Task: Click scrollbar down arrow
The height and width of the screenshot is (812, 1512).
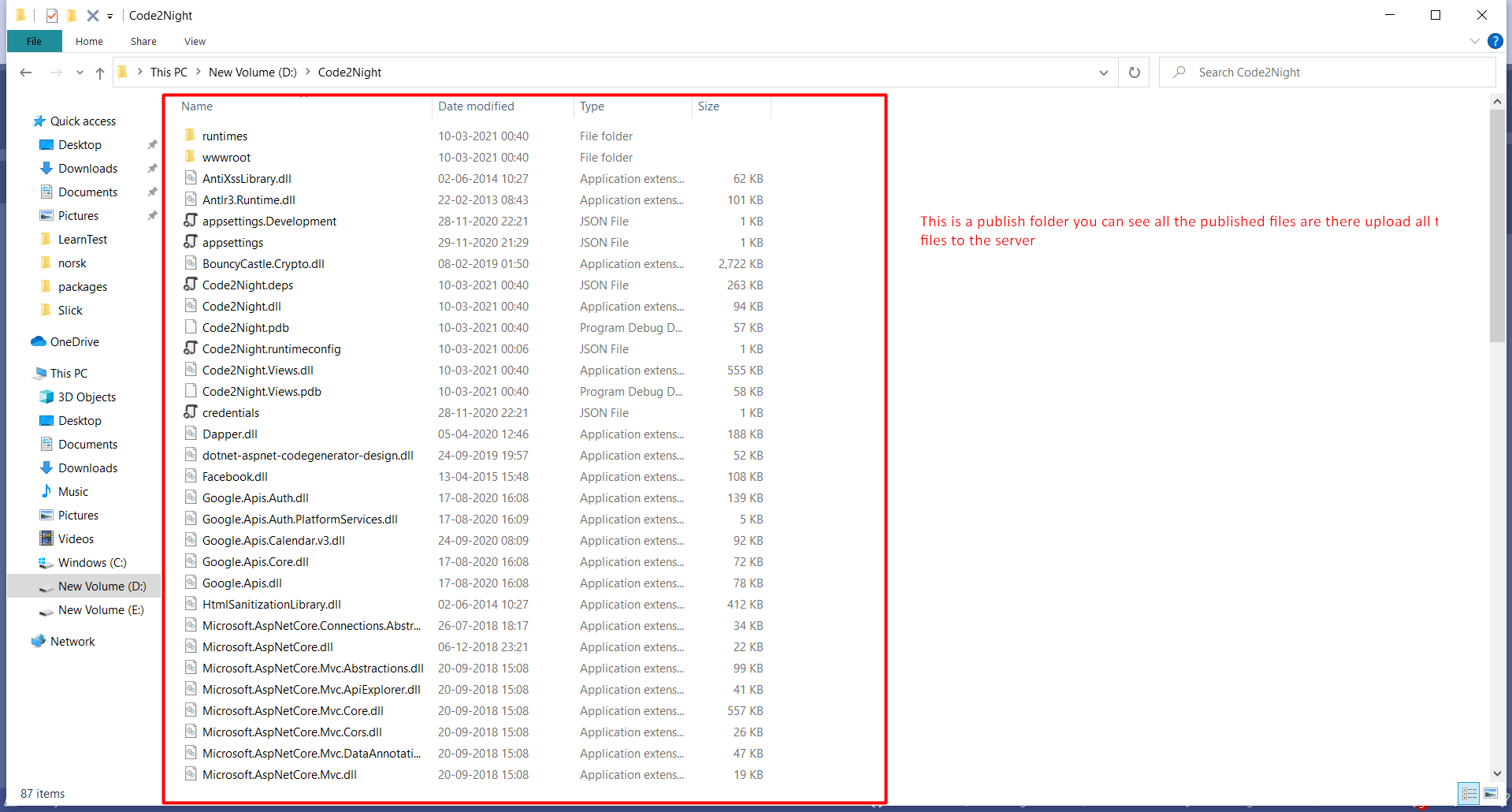Action: coord(1497,774)
